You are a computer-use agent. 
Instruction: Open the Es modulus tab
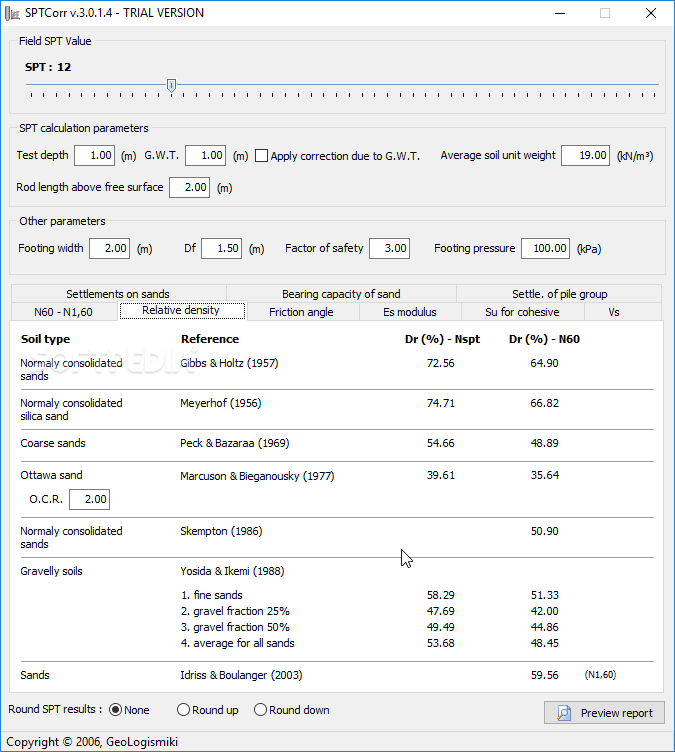click(x=410, y=312)
